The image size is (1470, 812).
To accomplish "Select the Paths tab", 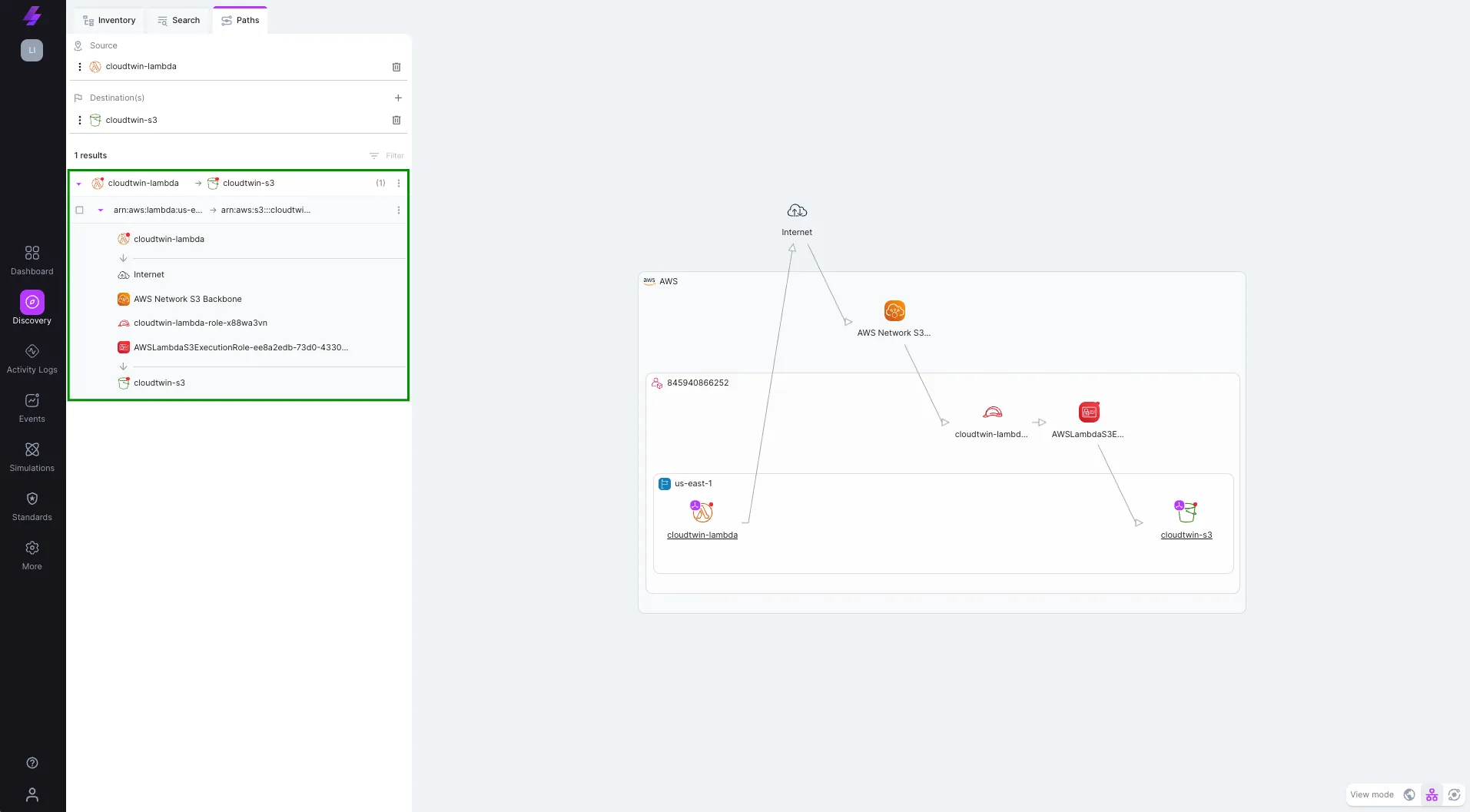I will pos(241,21).
